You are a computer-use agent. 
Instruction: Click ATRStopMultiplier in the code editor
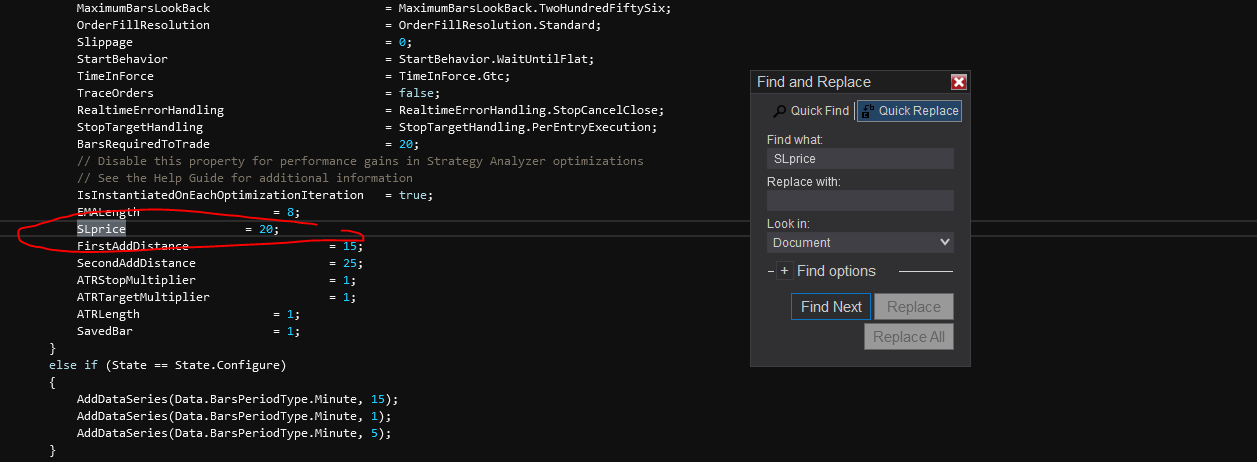click(x=136, y=280)
